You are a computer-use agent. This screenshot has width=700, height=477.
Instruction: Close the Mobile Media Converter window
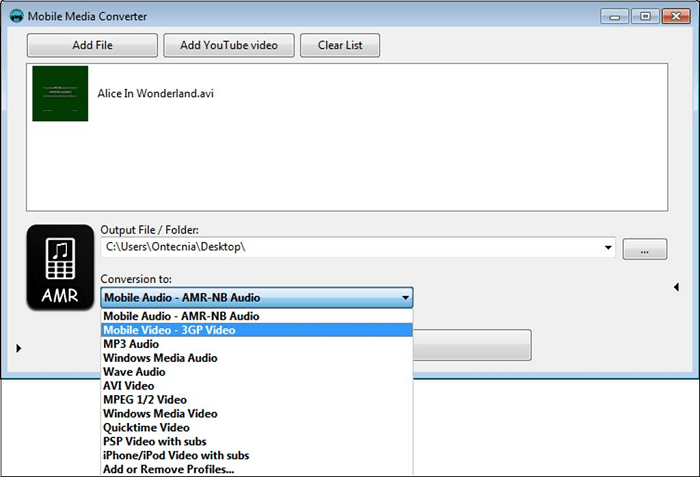(676, 17)
